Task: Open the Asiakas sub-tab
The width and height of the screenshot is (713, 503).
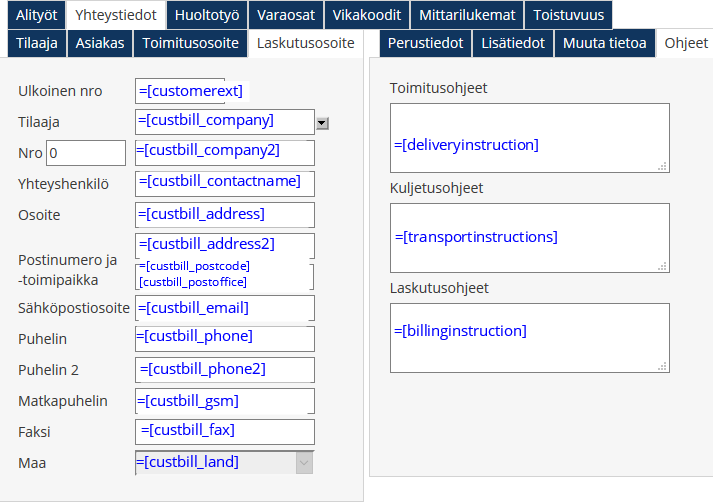Action: [101, 44]
